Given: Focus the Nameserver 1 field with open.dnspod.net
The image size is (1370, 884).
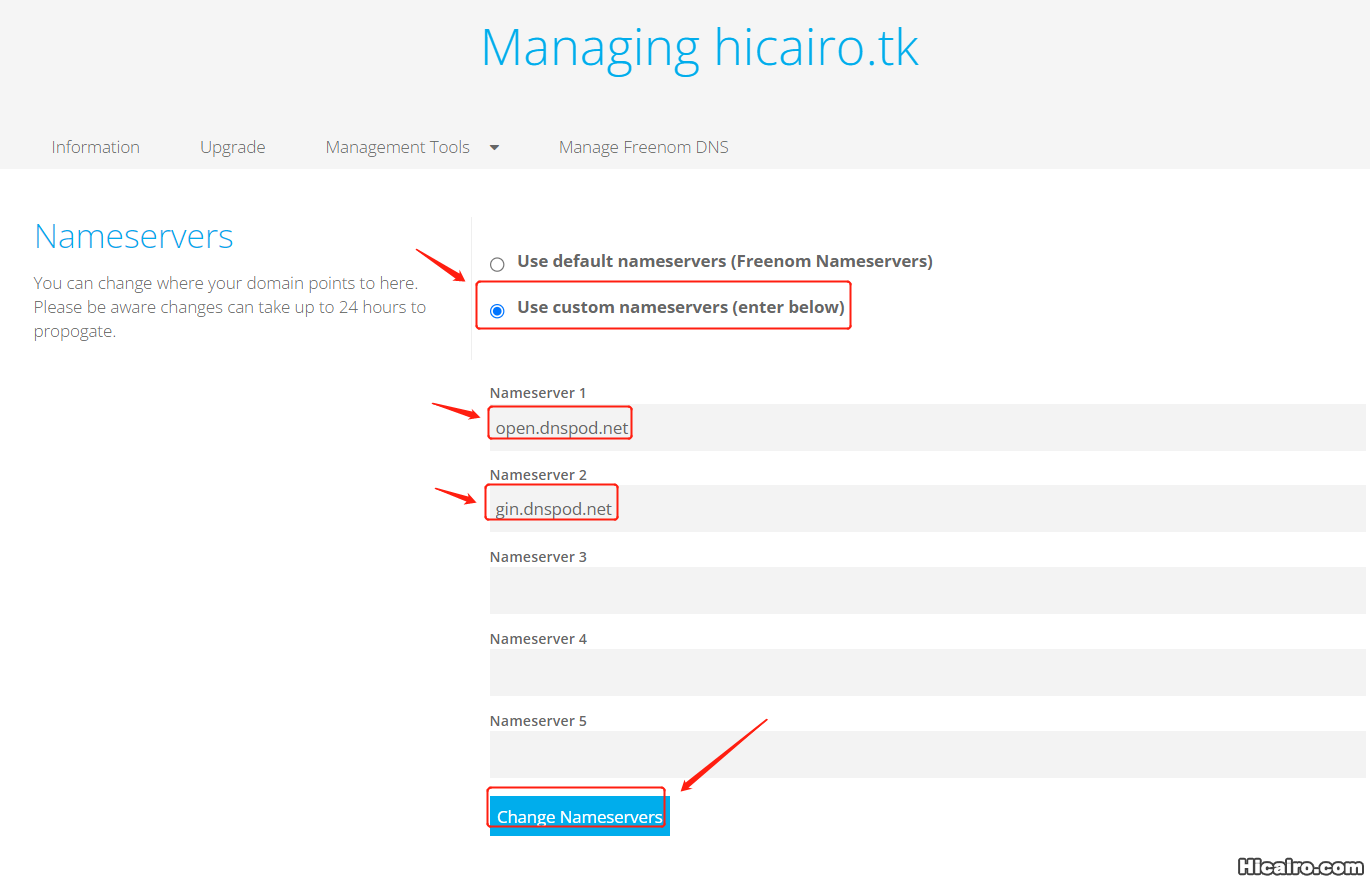Looking at the screenshot, I should [926, 428].
